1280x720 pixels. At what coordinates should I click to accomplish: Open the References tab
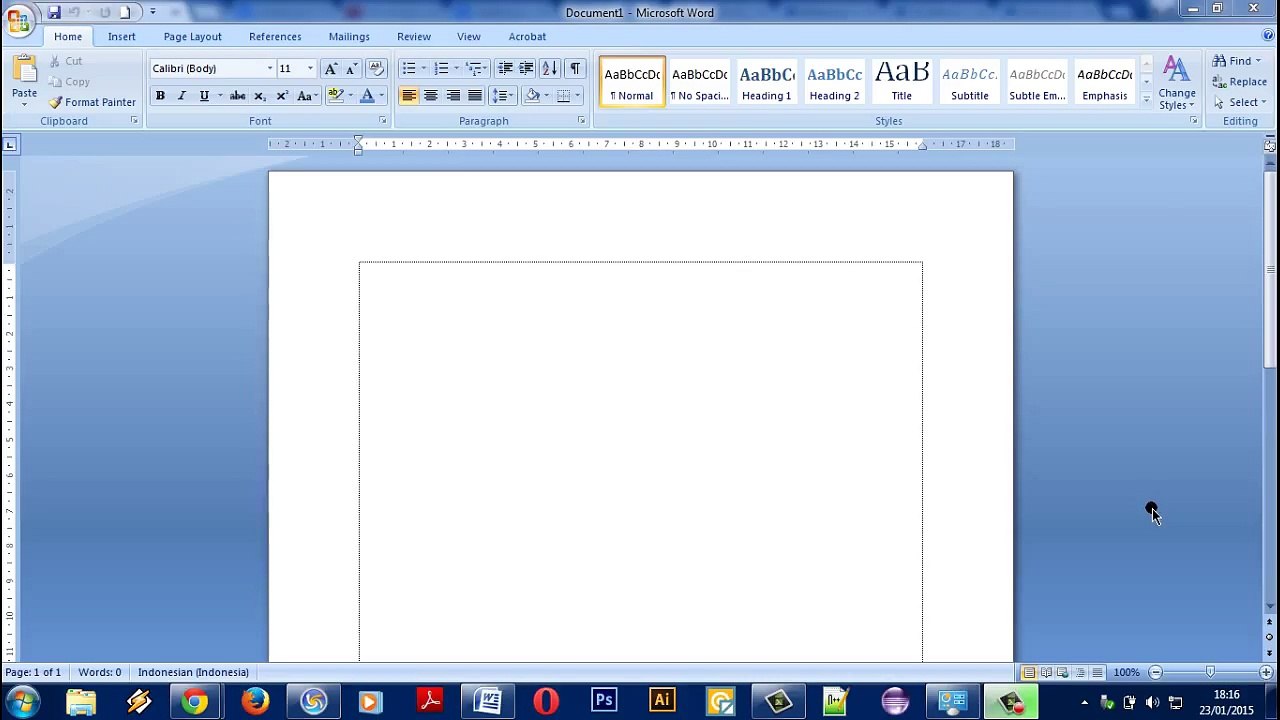point(275,37)
